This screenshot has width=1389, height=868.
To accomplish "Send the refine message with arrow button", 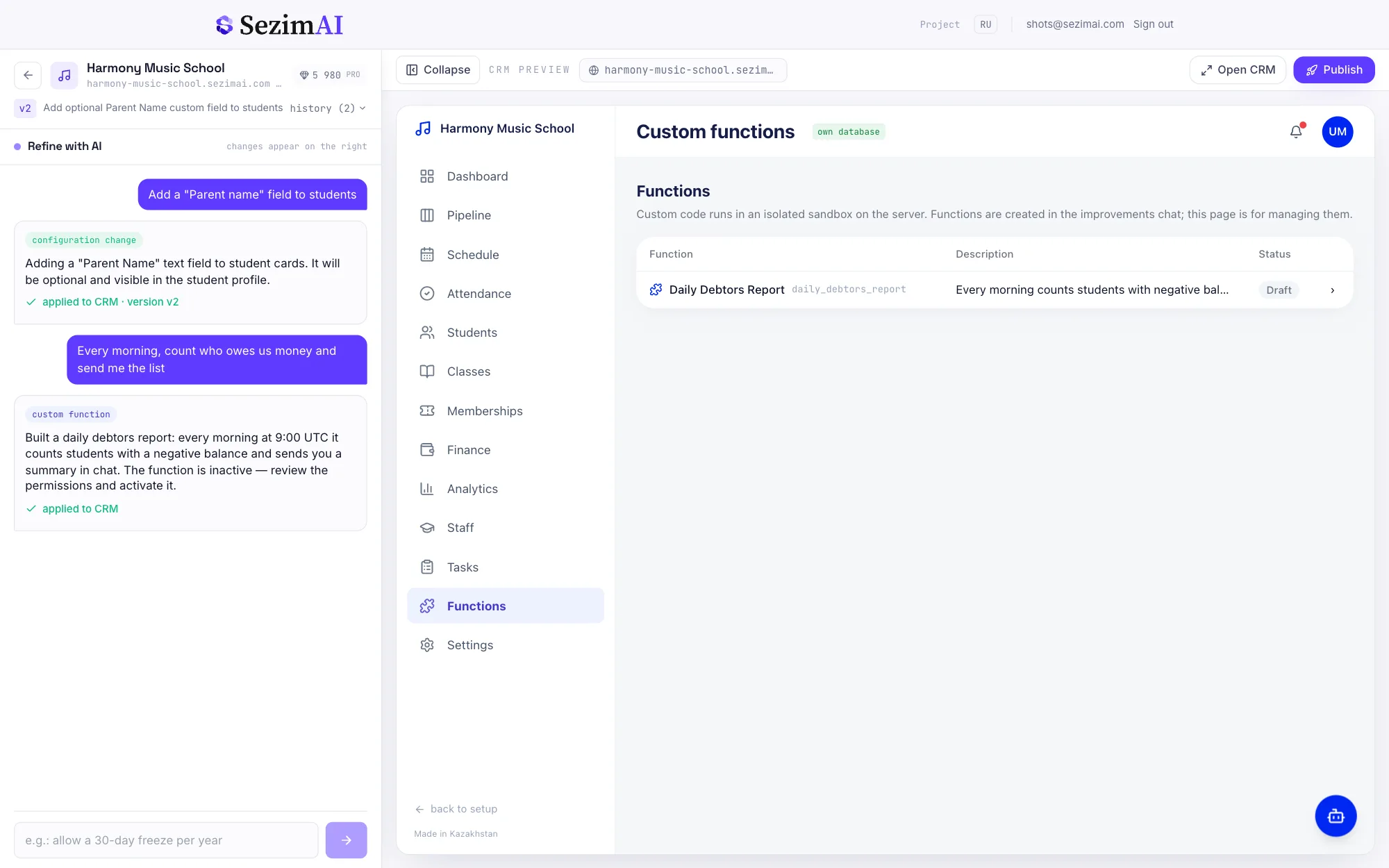I will [346, 840].
